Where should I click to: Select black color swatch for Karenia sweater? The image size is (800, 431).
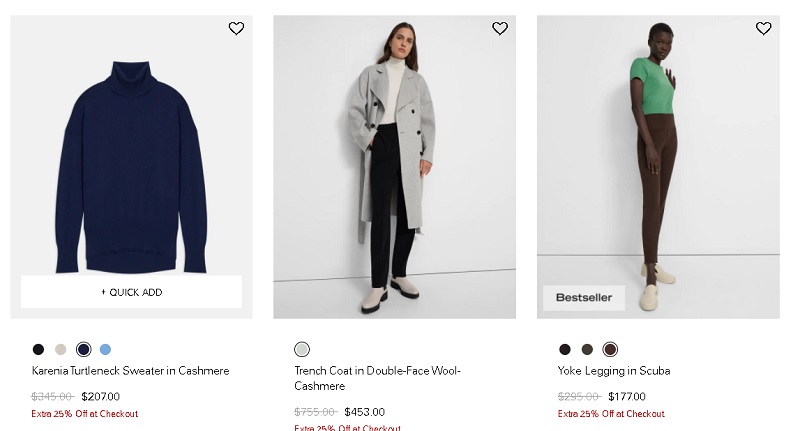point(38,349)
